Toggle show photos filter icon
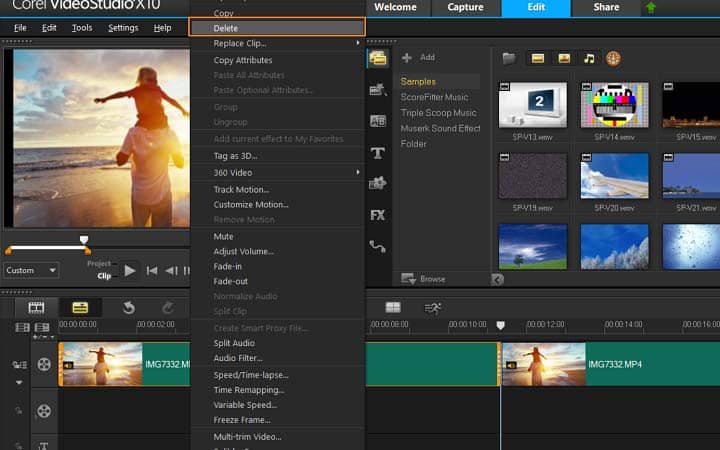720x450 pixels. pos(564,58)
